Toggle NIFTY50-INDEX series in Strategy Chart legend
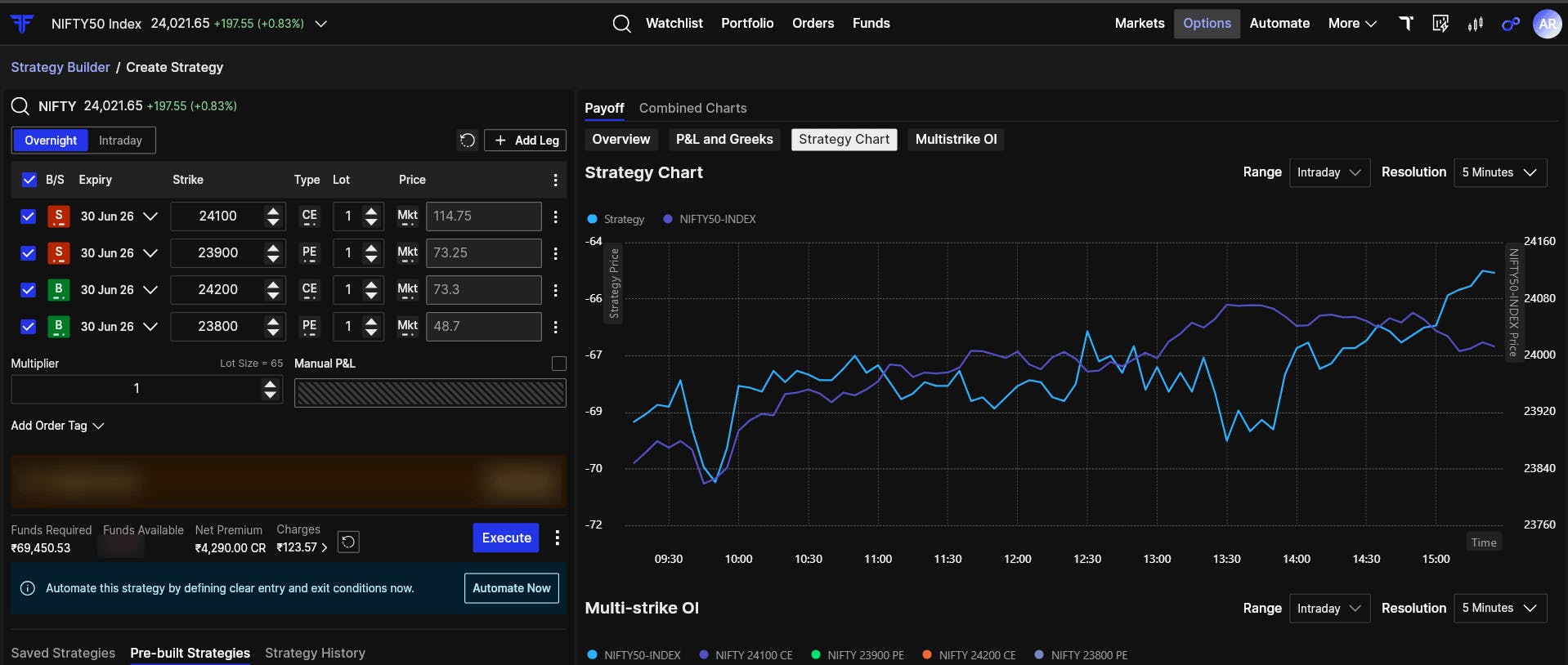 (x=710, y=219)
